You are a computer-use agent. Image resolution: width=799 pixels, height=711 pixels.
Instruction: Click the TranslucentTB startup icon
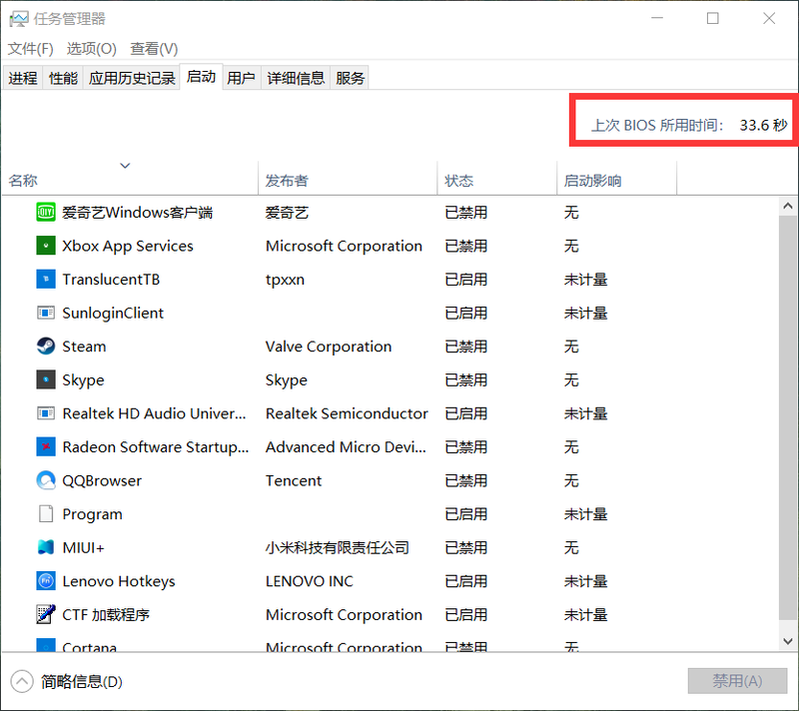[x=45, y=280]
